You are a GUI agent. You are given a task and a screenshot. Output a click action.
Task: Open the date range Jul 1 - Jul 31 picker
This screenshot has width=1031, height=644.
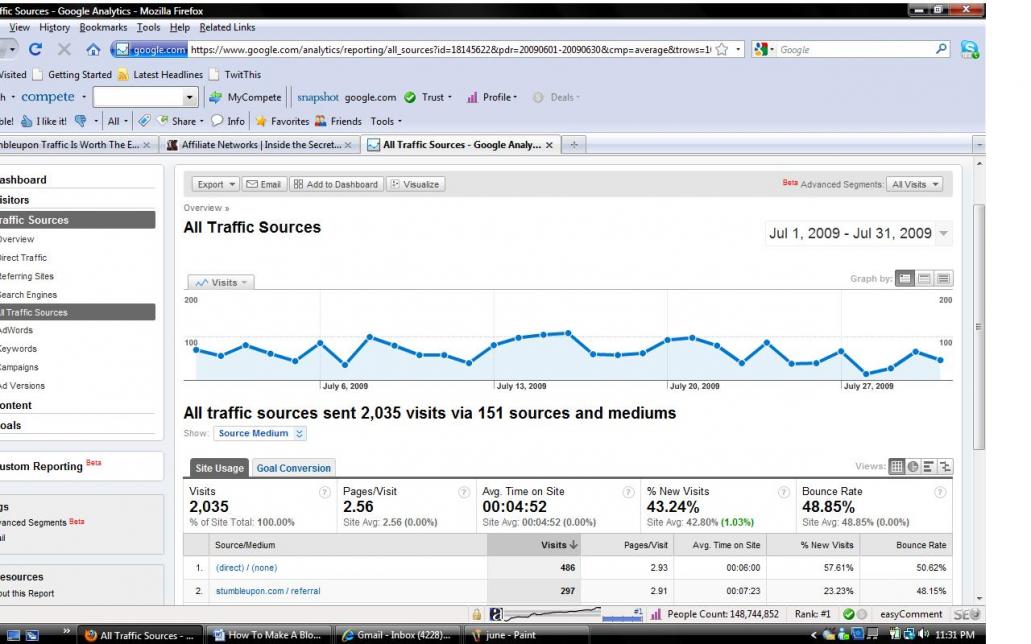tap(858, 234)
